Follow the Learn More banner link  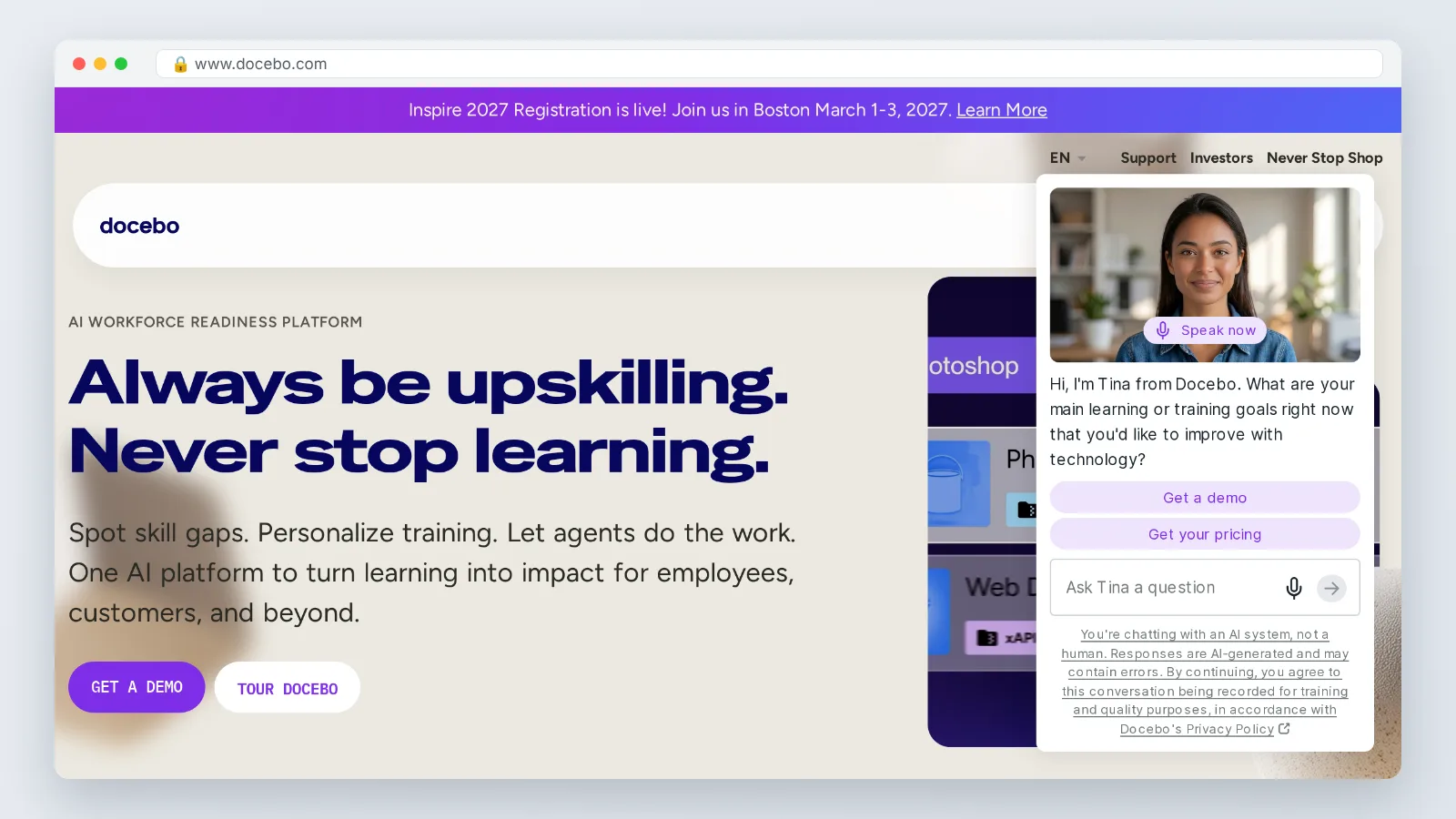point(1001,110)
